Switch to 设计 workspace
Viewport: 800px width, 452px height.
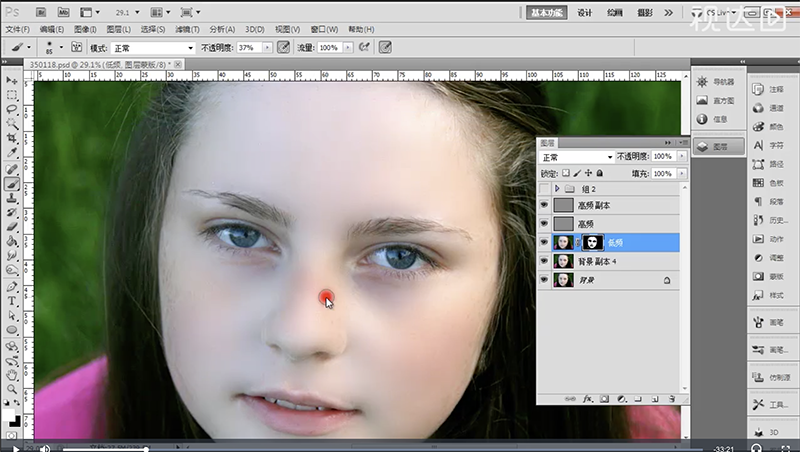[x=584, y=13]
